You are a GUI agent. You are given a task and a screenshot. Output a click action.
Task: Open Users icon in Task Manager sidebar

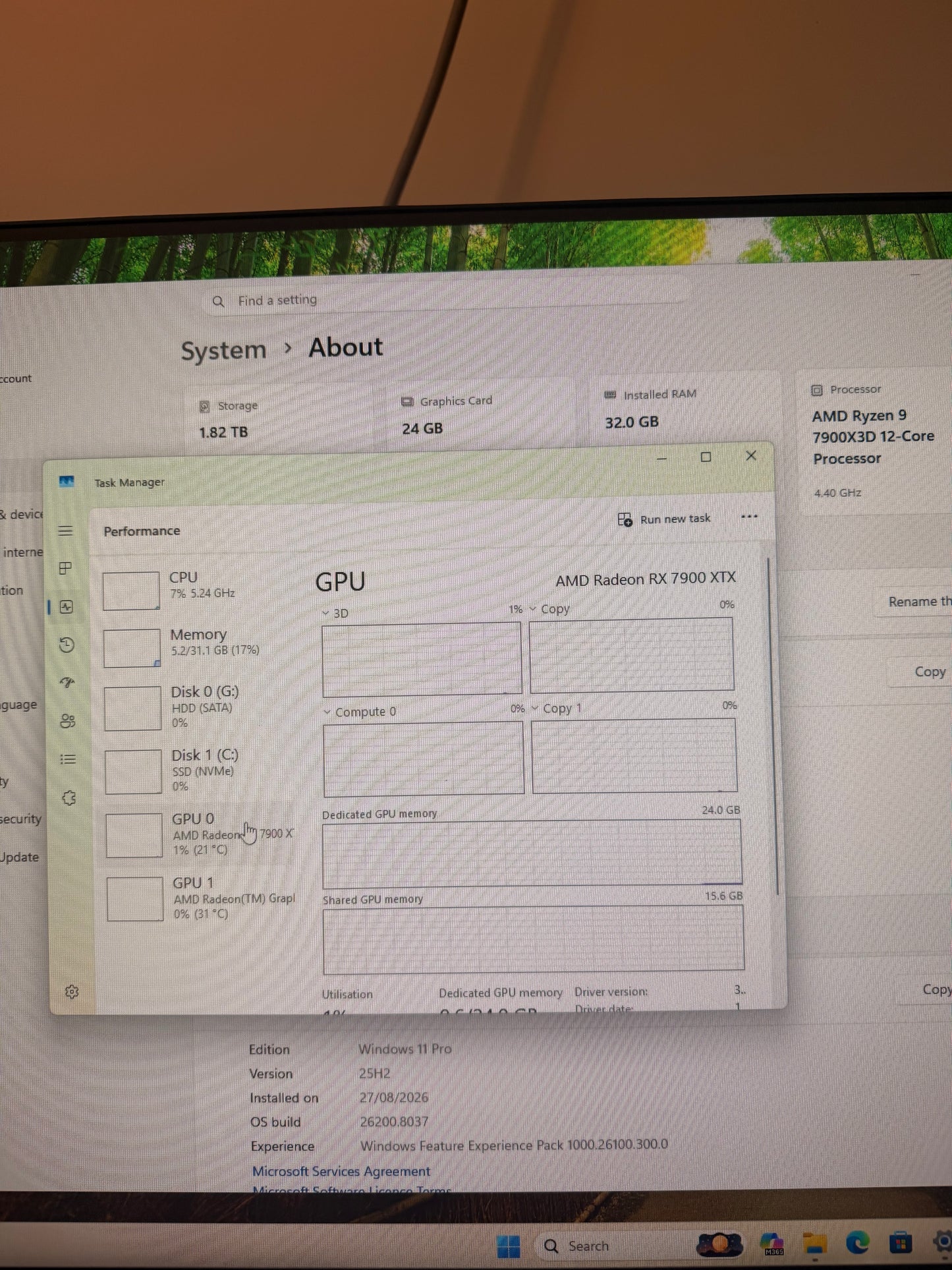pyautogui.click(x=68, y=720)
